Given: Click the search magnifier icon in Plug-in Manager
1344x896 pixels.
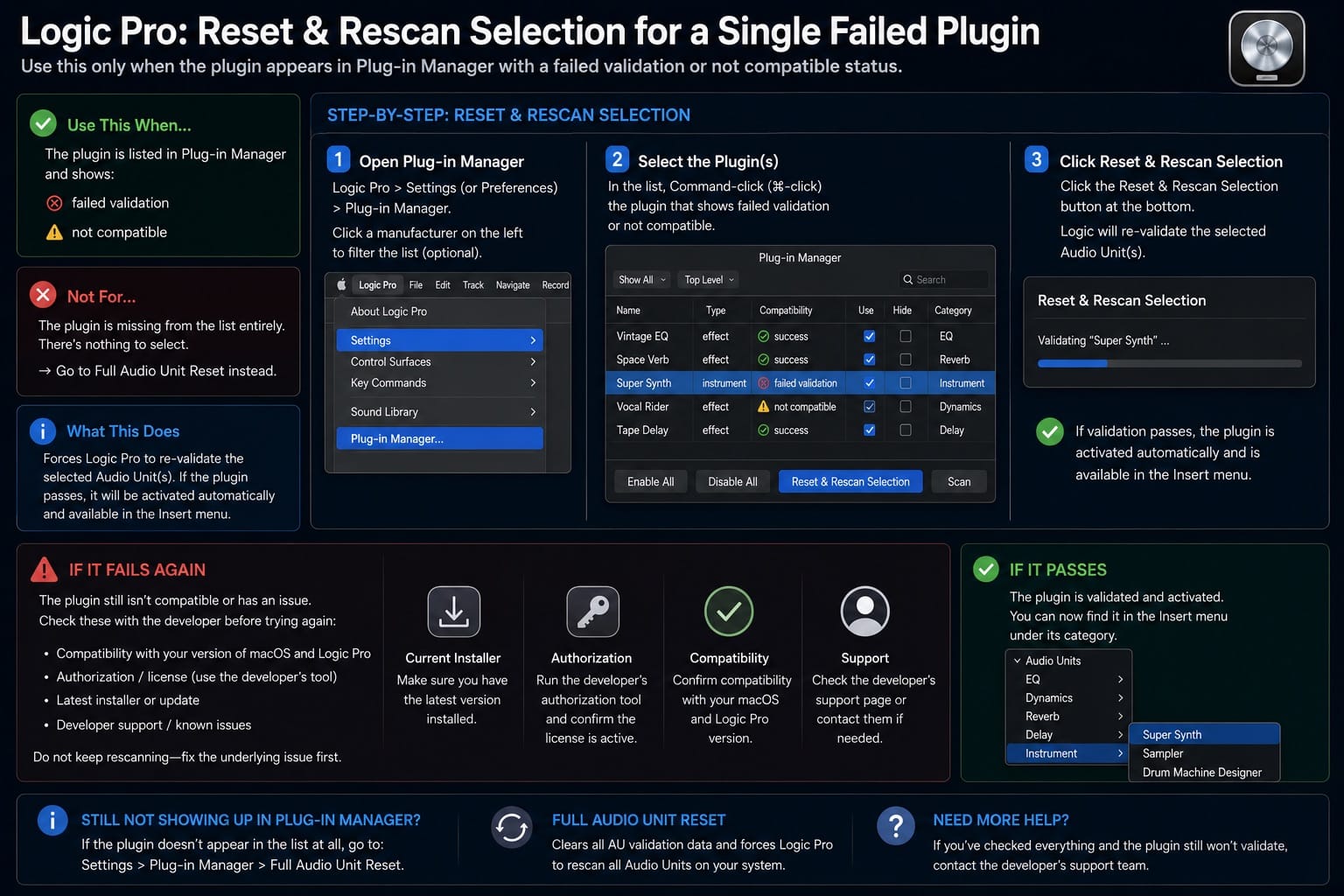Looking at the screenshot, I should pos(907,280).
